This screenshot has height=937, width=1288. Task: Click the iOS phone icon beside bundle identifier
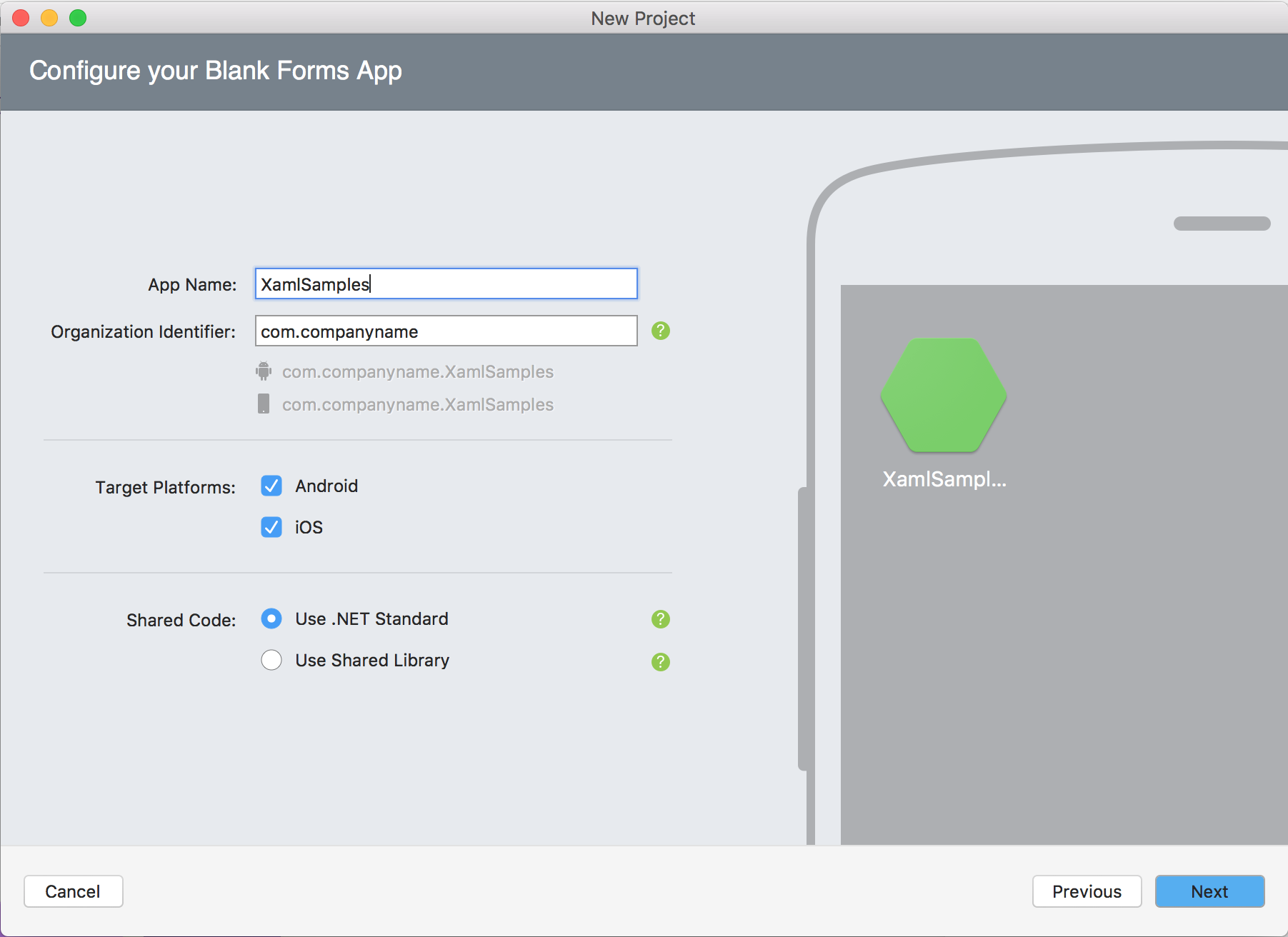(x=264, y=404)
